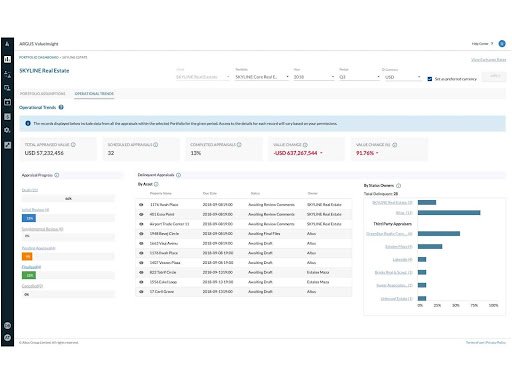The height and width of the screenshot is (384, 512).
Task: Click the green Finalized progress bar
Action: (x=29, y=275)
